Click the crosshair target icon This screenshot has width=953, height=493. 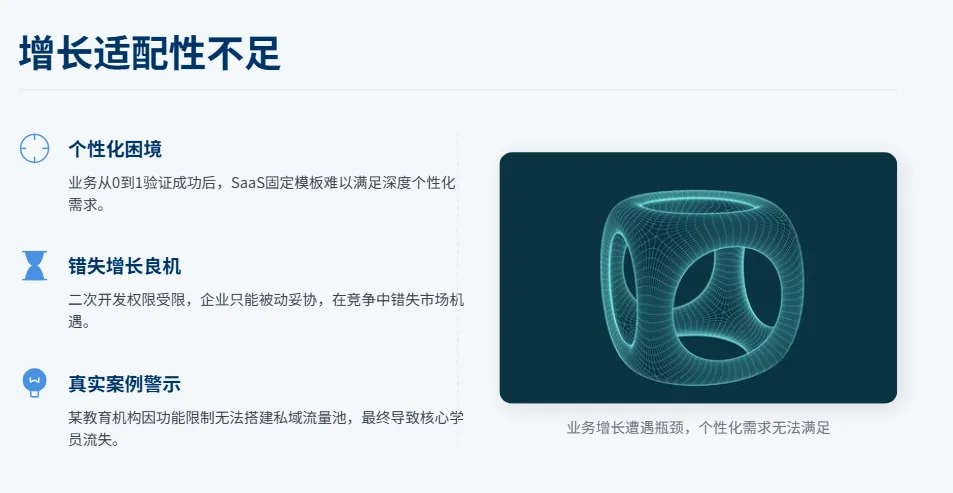pos(35,148)
